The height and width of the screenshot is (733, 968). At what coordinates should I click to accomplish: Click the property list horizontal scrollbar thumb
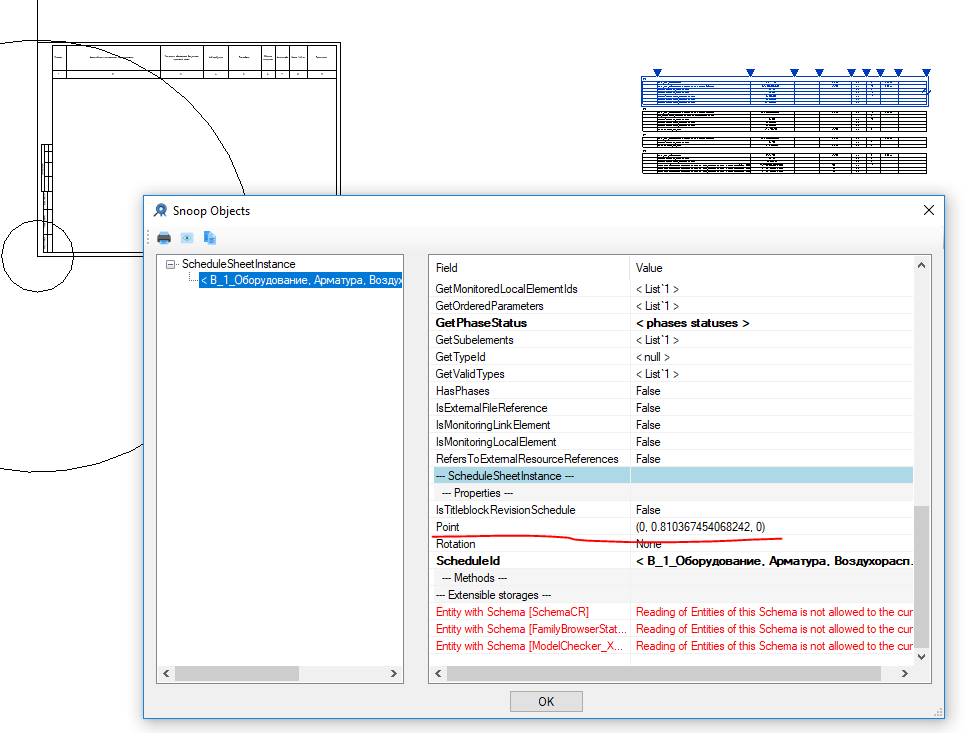tap(664, 674)
